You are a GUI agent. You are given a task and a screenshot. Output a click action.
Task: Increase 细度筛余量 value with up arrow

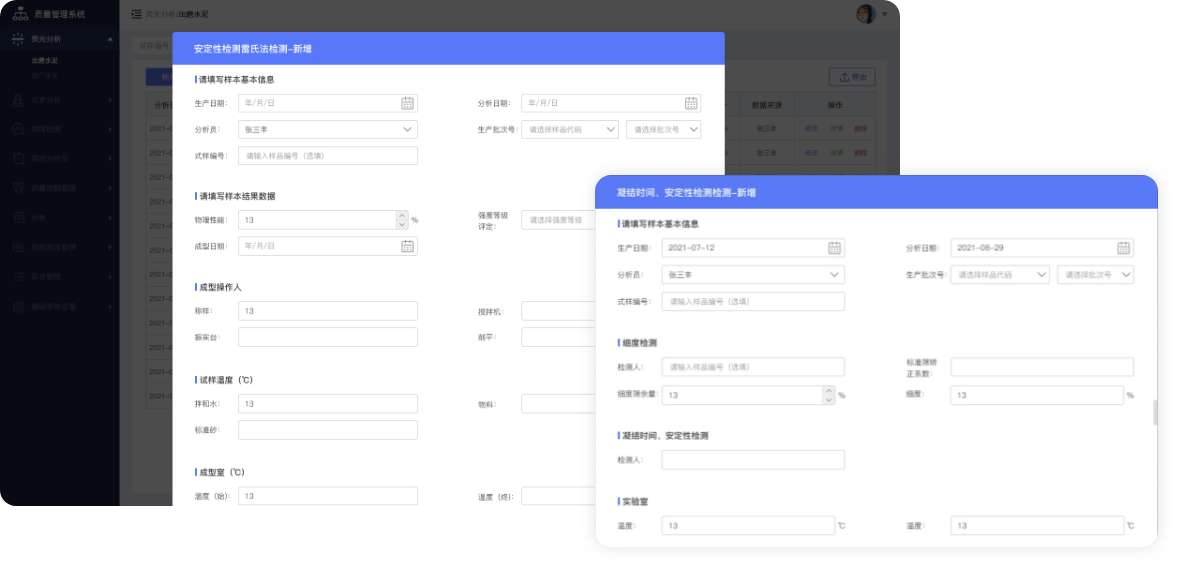[x=829, y=390]
